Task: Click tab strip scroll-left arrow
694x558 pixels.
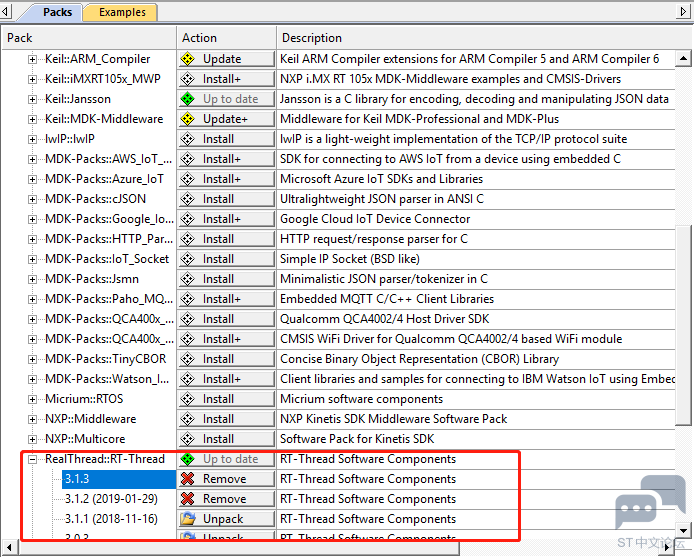Action: 5,12
